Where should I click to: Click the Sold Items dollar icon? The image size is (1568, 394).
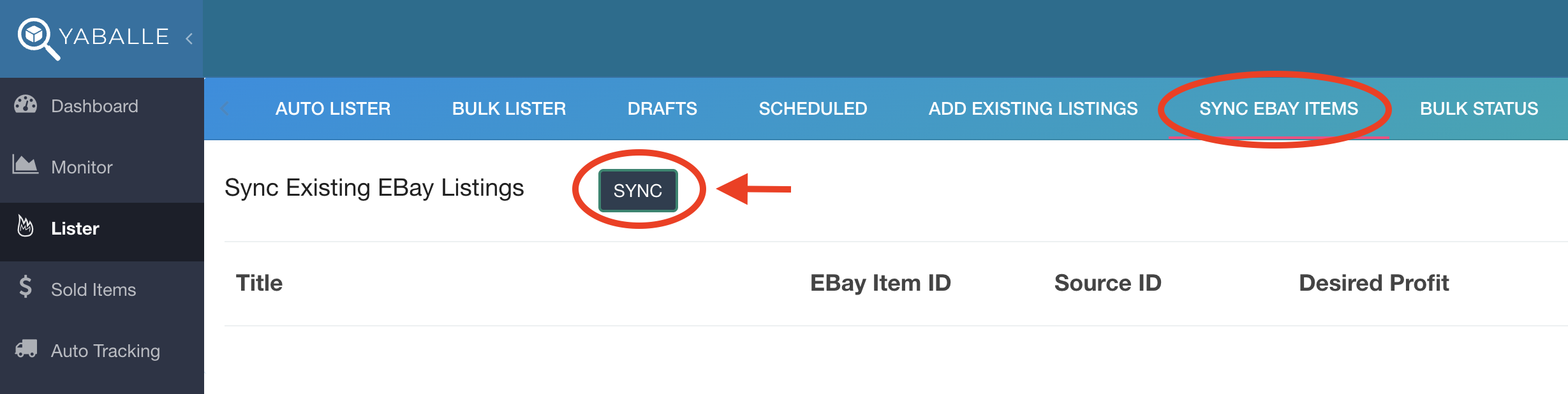26,287
